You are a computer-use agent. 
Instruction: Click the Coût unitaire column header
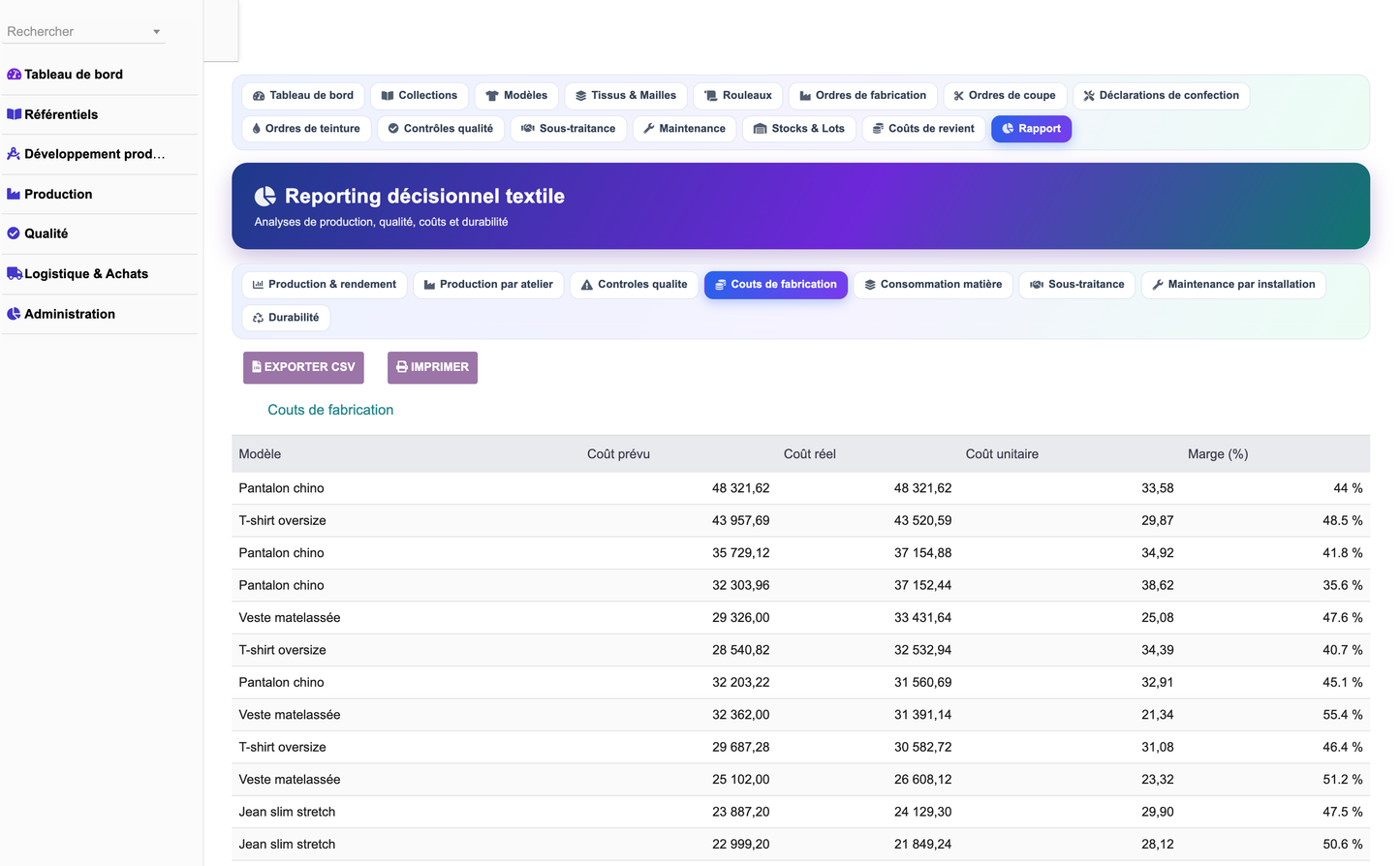click(x=1002, y=454)
